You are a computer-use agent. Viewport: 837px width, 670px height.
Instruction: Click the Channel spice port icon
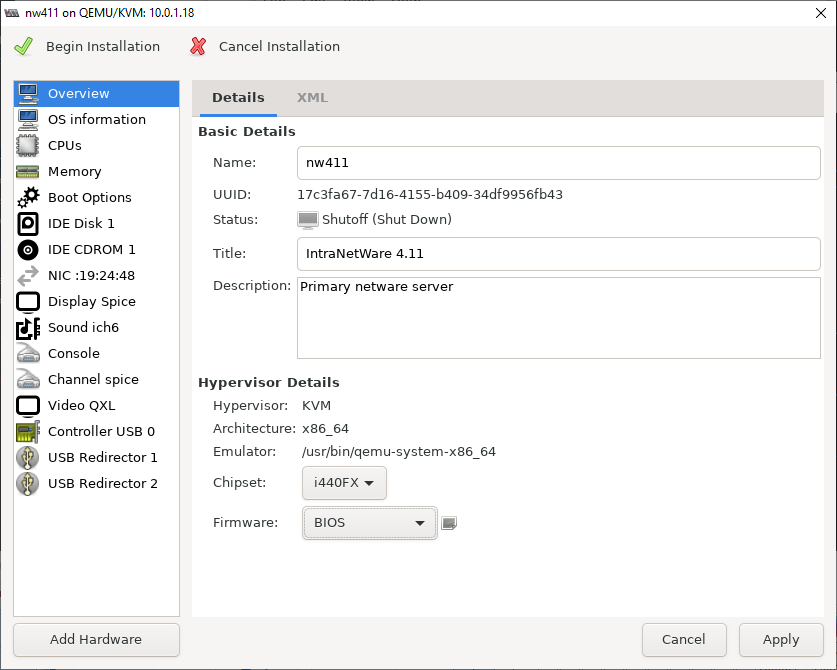pyautogui.click(x=28, y=380)
